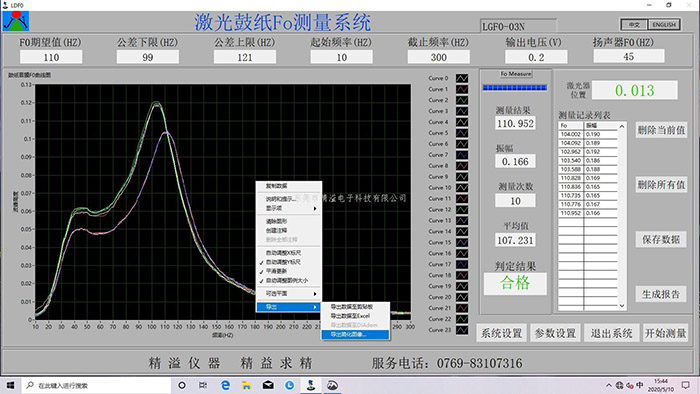Click the Curve 3 legend plot icon
This screenshot has width=700, height=394.
462,111
